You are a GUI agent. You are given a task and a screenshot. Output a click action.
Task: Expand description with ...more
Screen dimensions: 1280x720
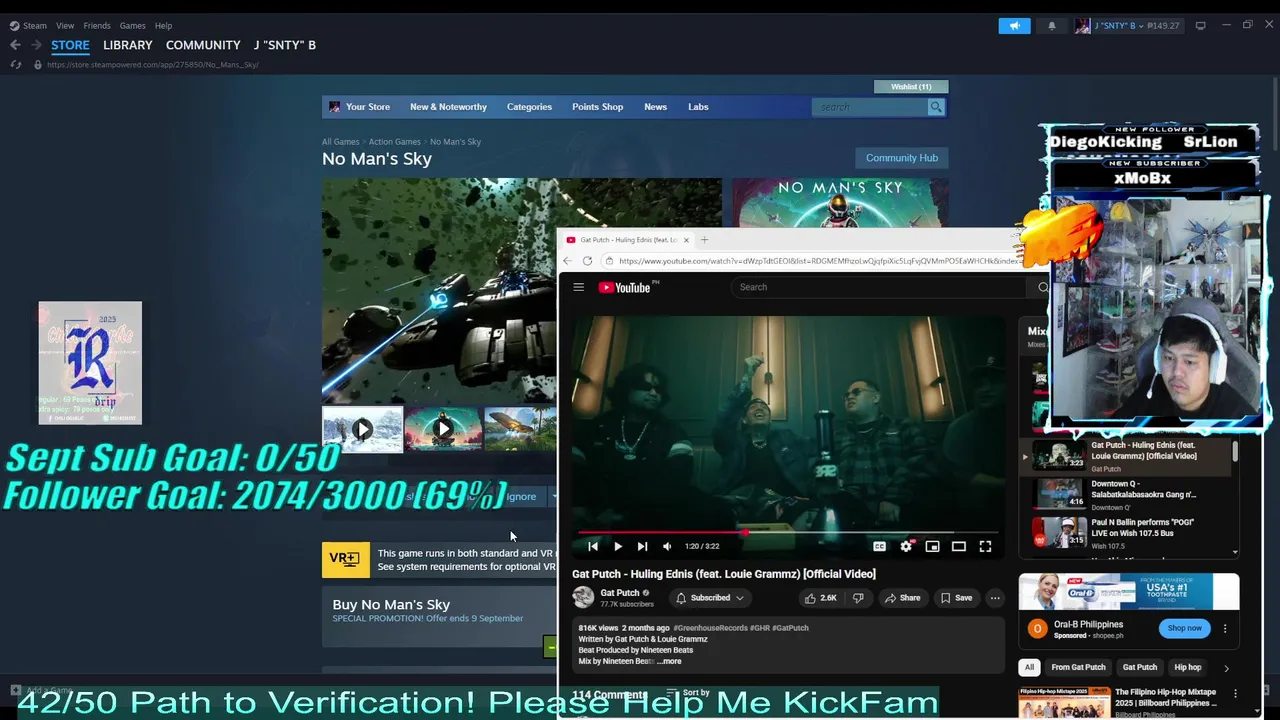pos(669,661)
